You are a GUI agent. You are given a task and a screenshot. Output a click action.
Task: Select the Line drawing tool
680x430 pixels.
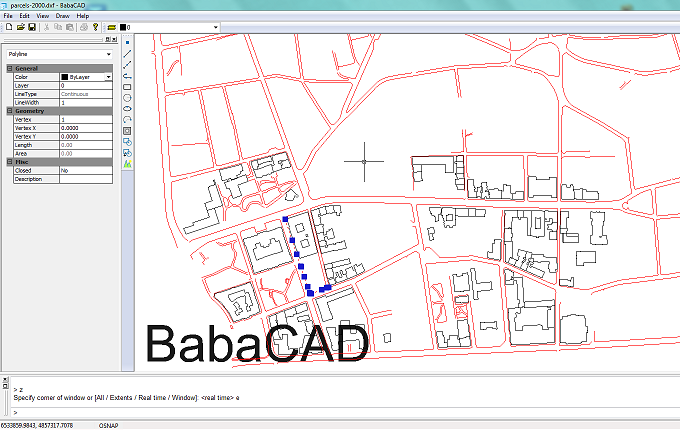[127, 53]
